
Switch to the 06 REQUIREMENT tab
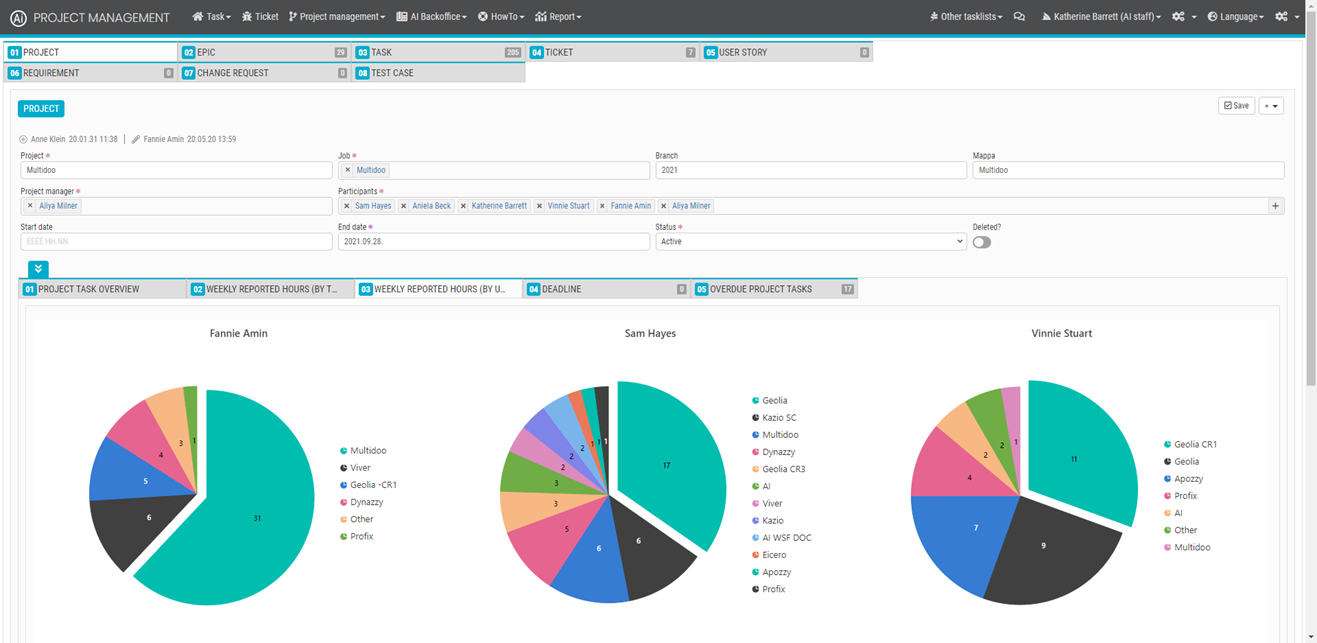(x=91, y=73)
